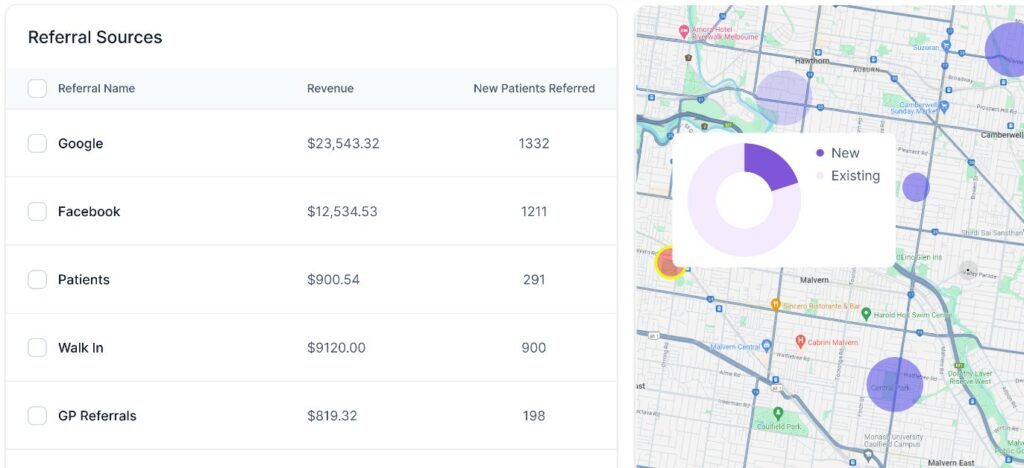This screenshot has height=468, width=1024.
Task: Click the GP Referrals name
Action: pyautogui.click(x=97, y=416)
